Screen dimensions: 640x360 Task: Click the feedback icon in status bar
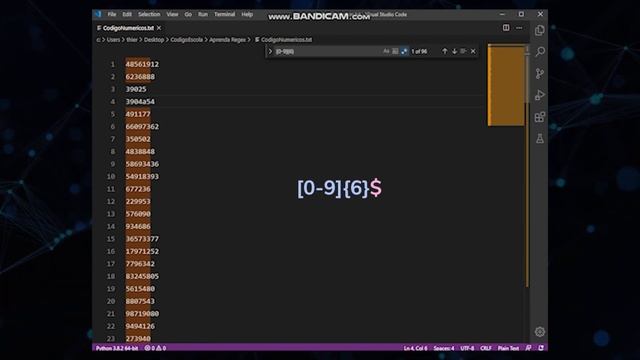pos(529,348)
